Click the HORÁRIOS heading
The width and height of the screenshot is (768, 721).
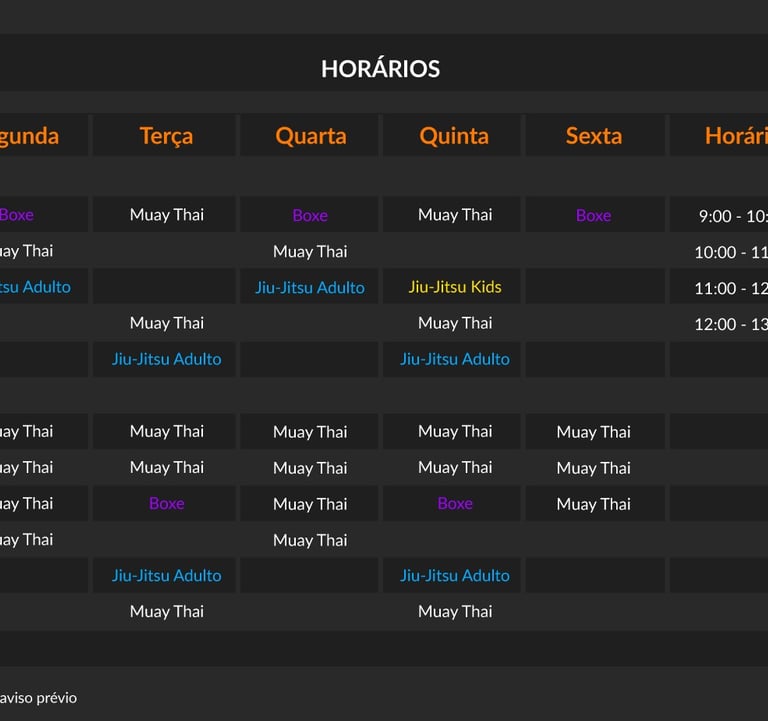[x=380, y=69]
